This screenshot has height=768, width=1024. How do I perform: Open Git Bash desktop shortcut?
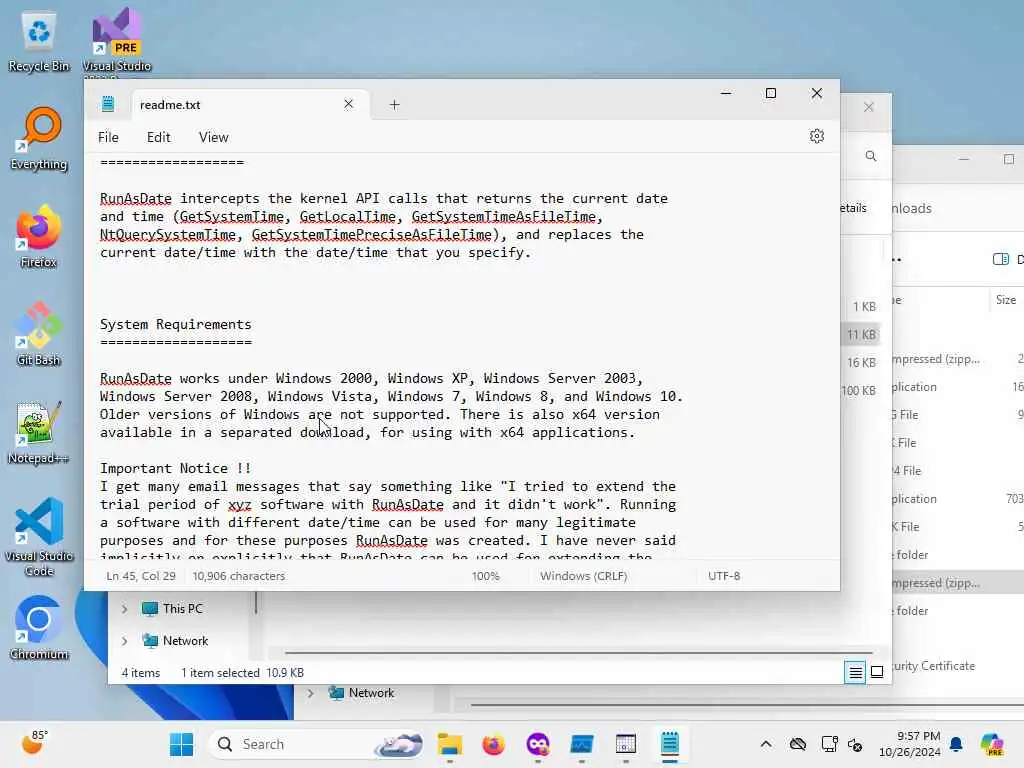(39, 334)
